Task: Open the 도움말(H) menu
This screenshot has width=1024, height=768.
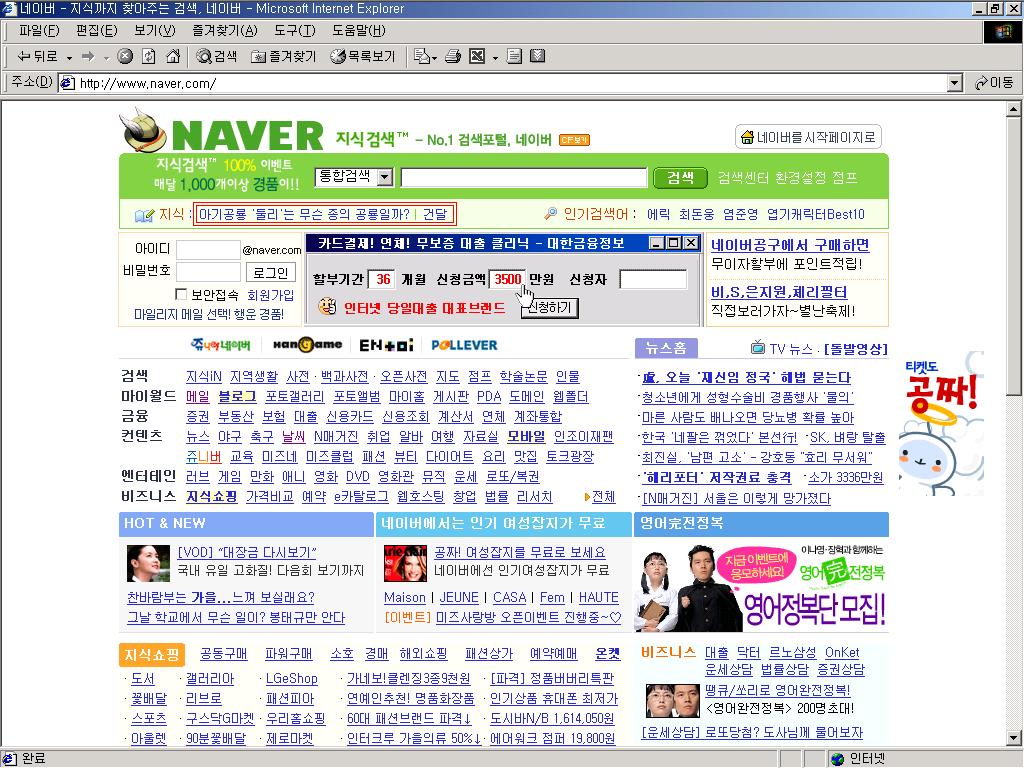Action: pos(359,31)
